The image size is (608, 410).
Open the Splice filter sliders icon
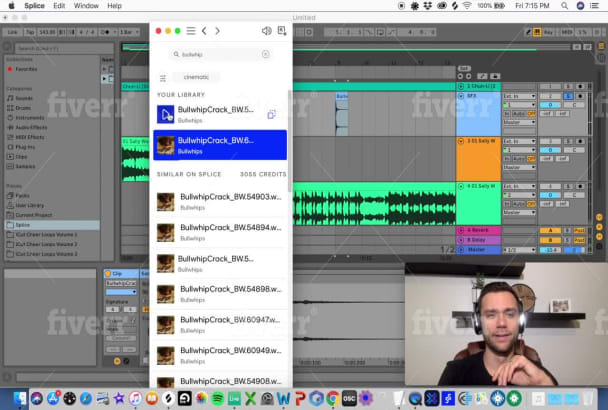[163, 78]
